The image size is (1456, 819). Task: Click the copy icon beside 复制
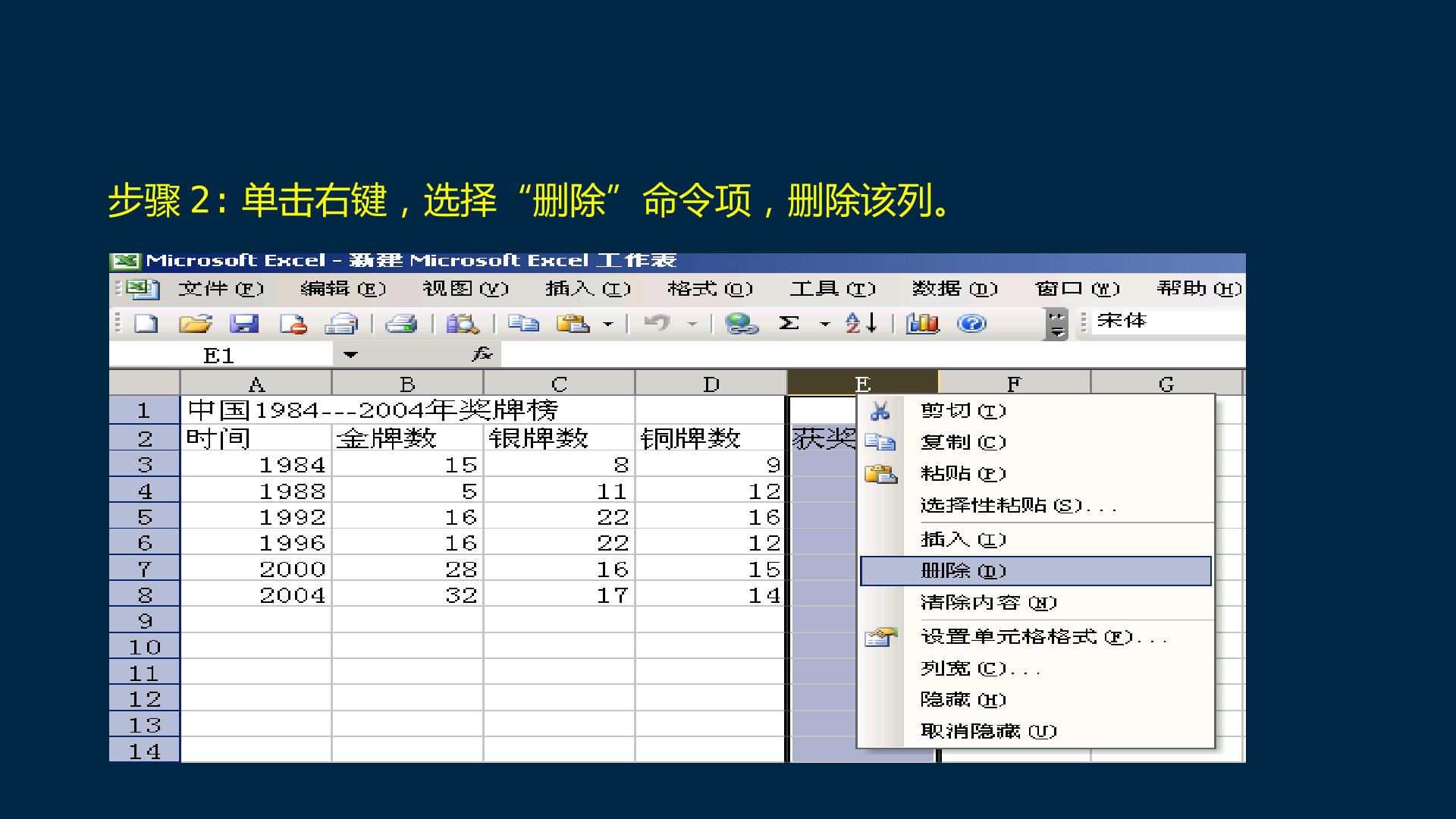pos(880,442)
